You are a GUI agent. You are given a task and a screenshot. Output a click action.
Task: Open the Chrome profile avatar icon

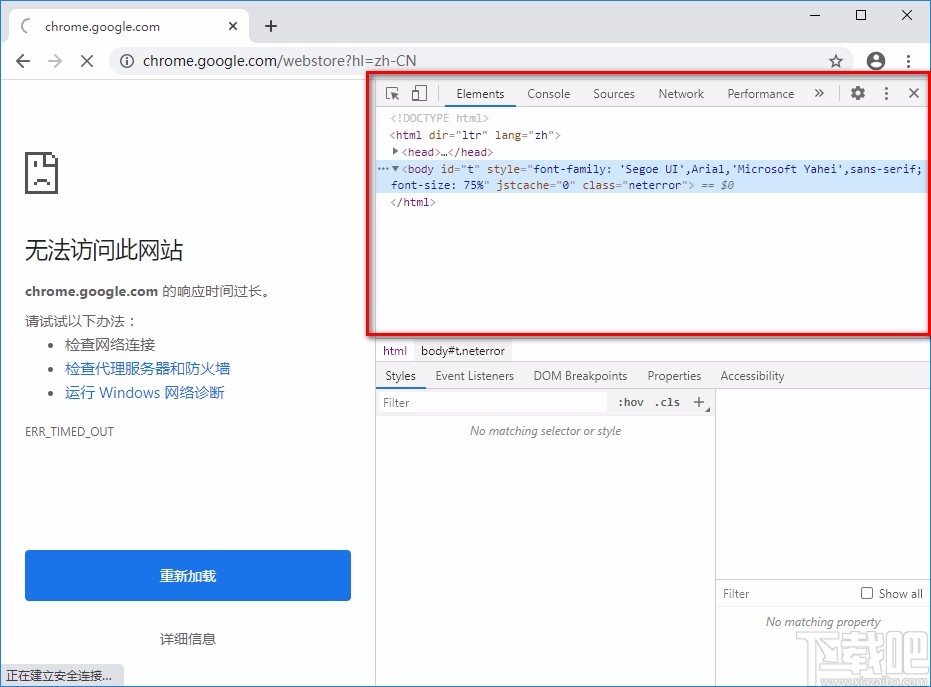coord(876,61)
